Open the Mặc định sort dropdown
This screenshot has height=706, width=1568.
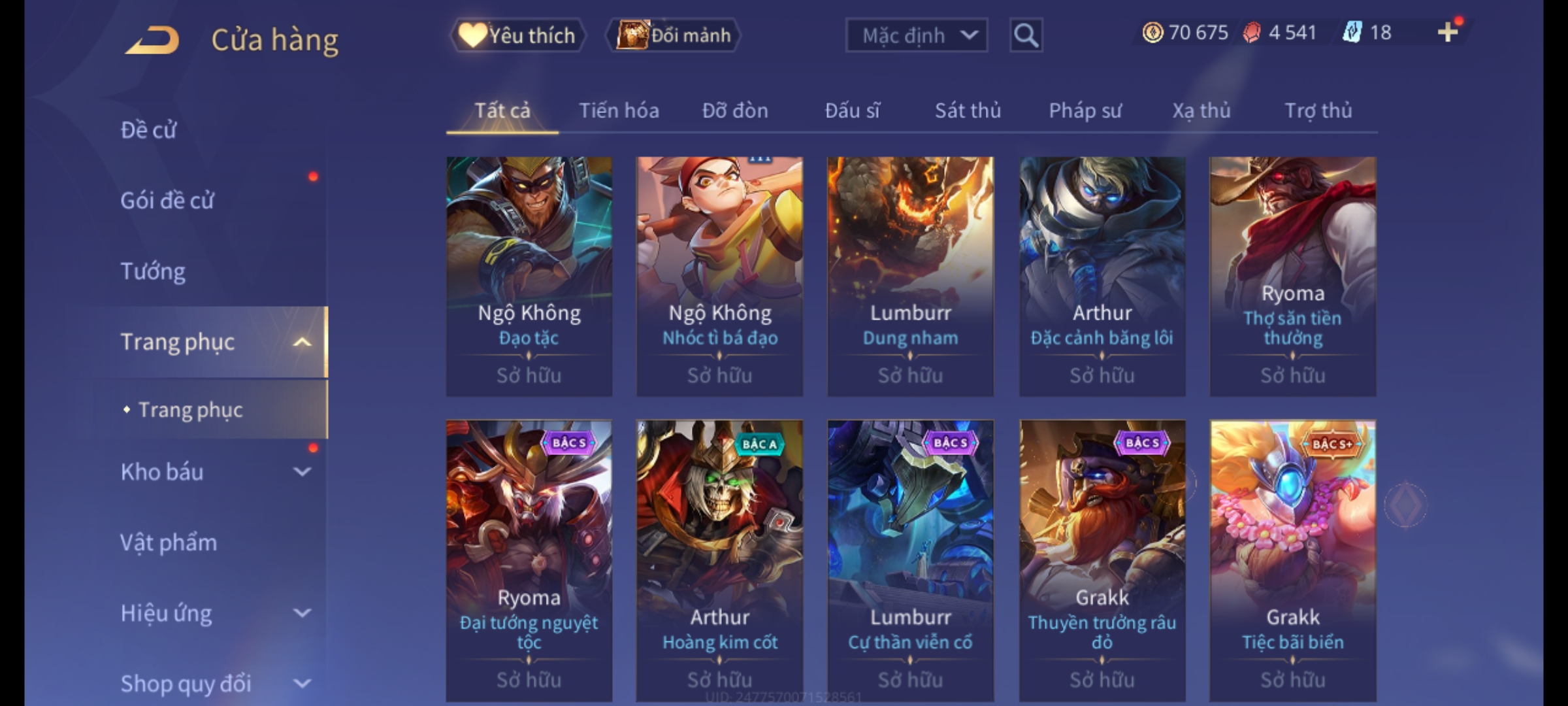click(x=917, y=35)
